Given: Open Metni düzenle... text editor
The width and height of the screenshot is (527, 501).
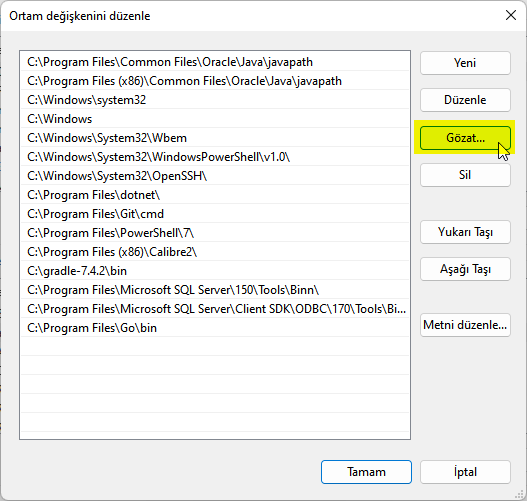Looking at the screenshot, I should pyautogui.click(x=465, y=325).
